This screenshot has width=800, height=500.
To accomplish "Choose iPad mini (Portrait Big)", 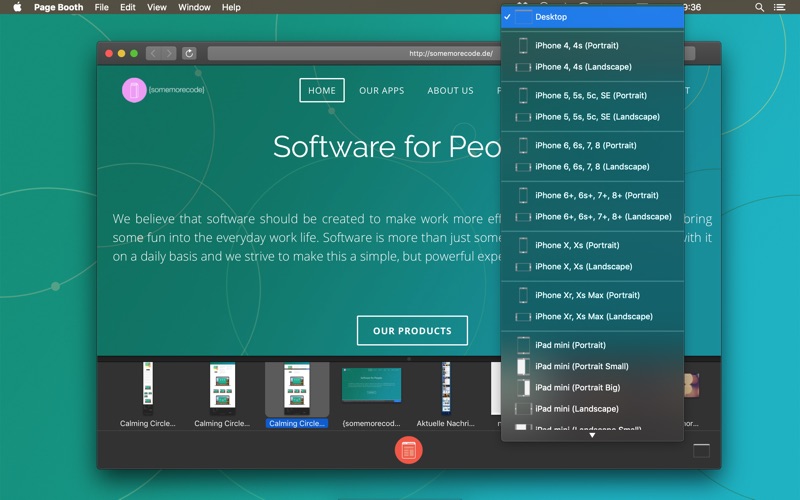I will pyautogui.click(x=592, y=388).
